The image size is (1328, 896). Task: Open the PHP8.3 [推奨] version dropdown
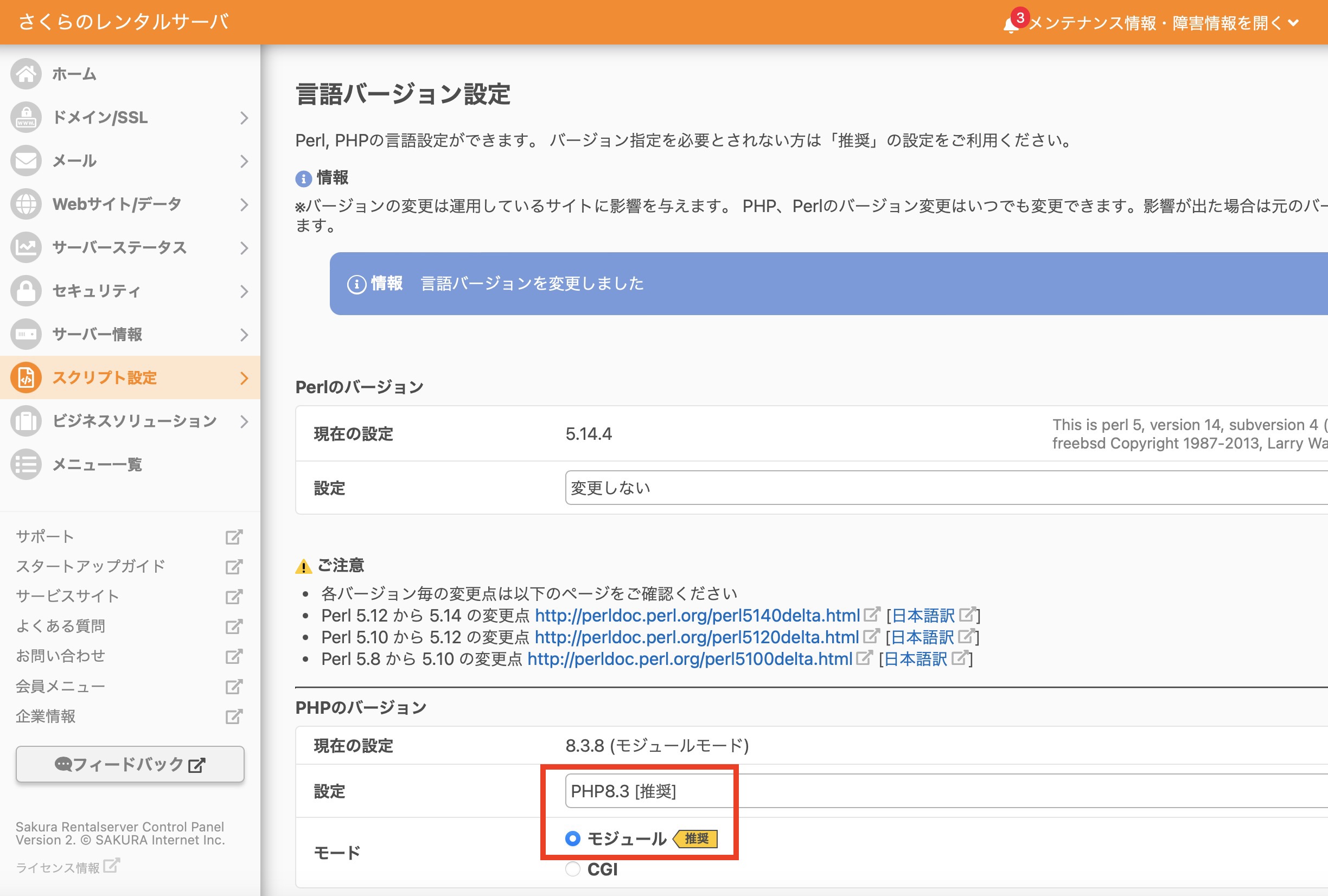tap(946, 791)
